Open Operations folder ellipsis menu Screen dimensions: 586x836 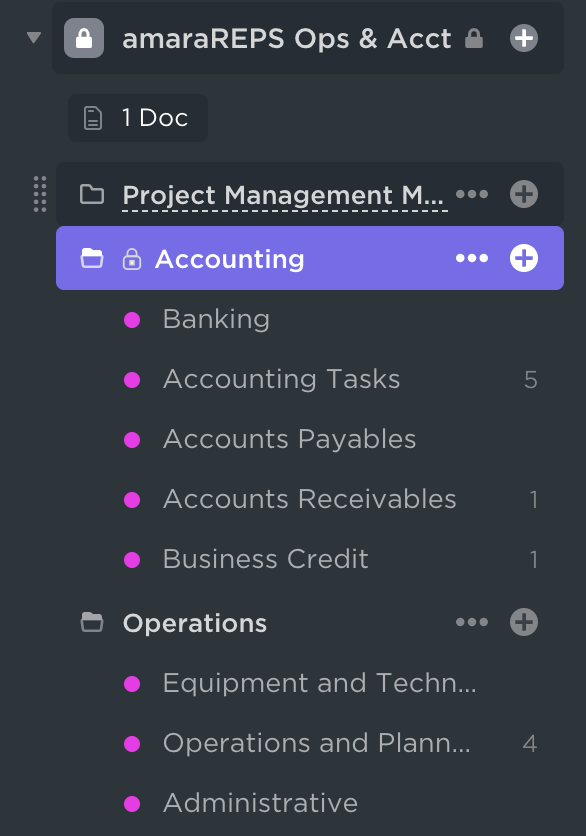pos(472,622)
